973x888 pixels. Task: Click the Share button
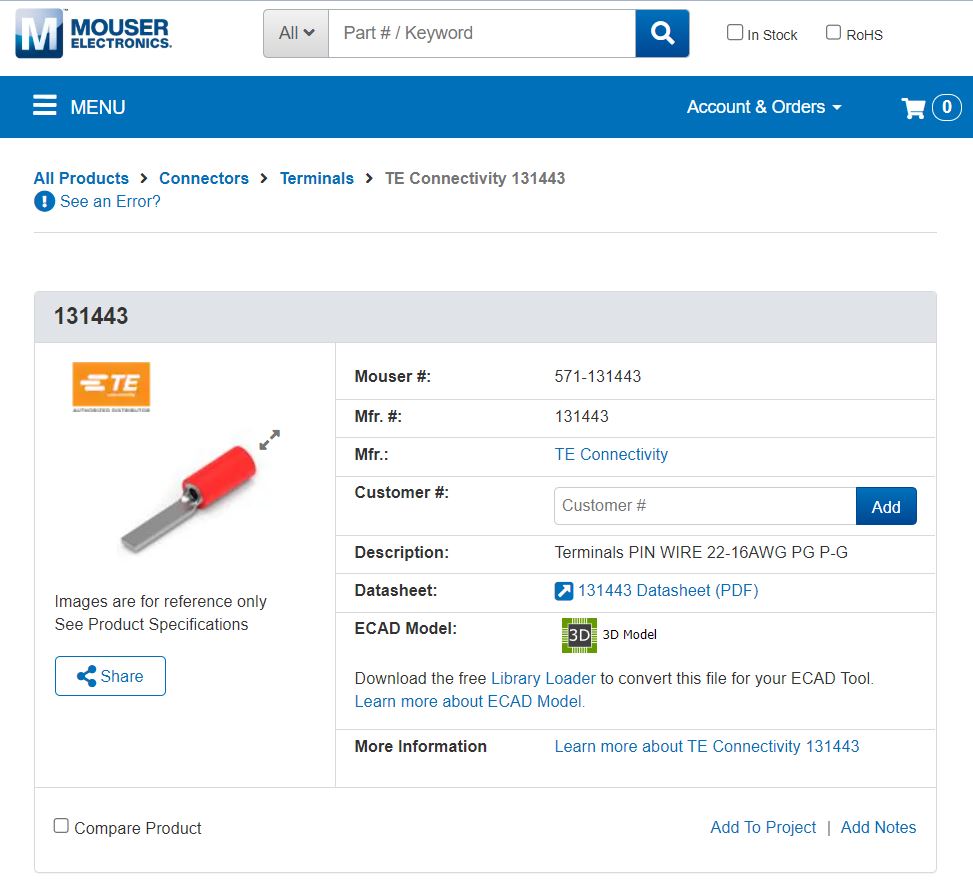click(110, 676)
